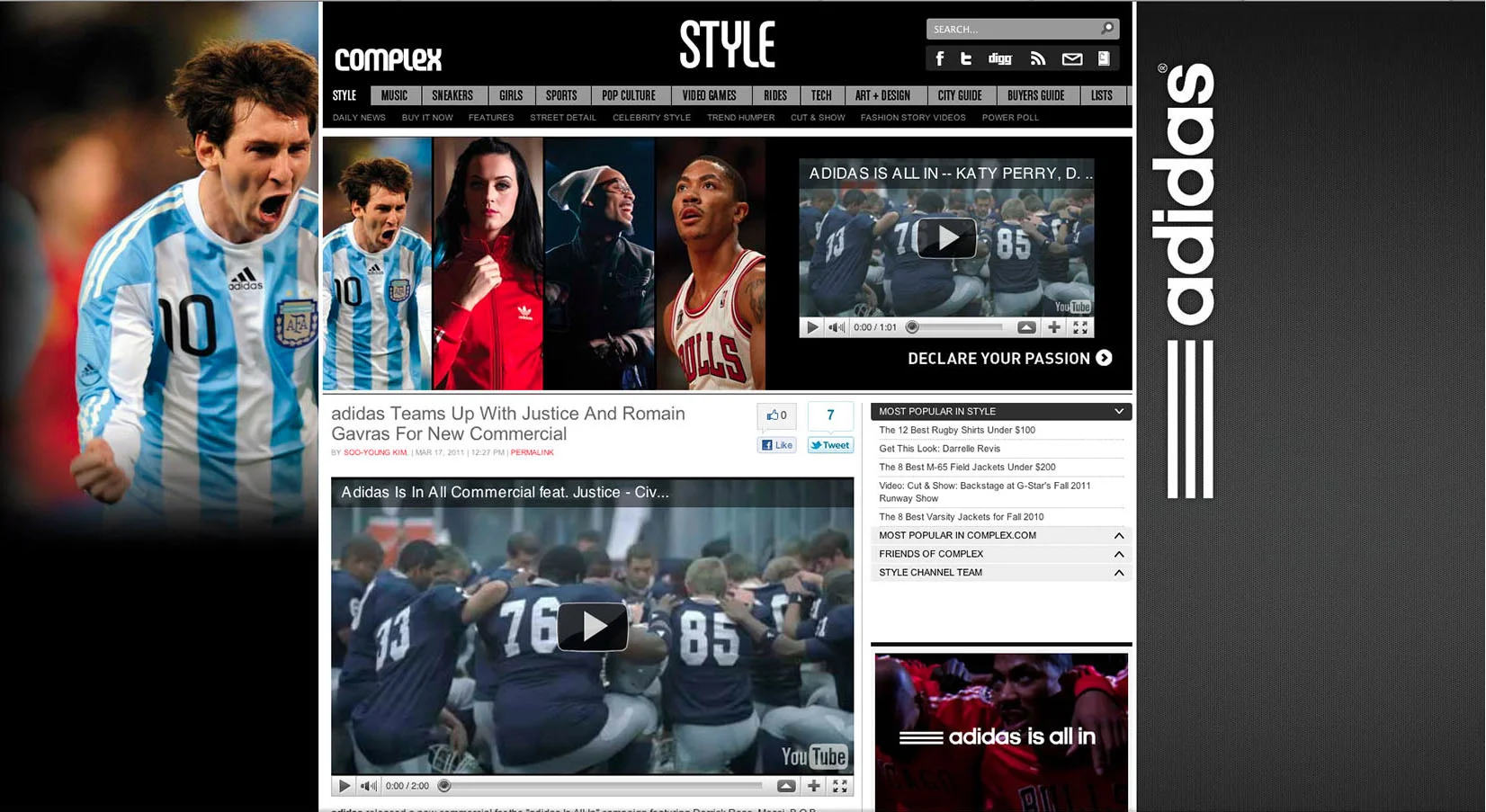Open the Rides nav tab

(x=775, y=95)
